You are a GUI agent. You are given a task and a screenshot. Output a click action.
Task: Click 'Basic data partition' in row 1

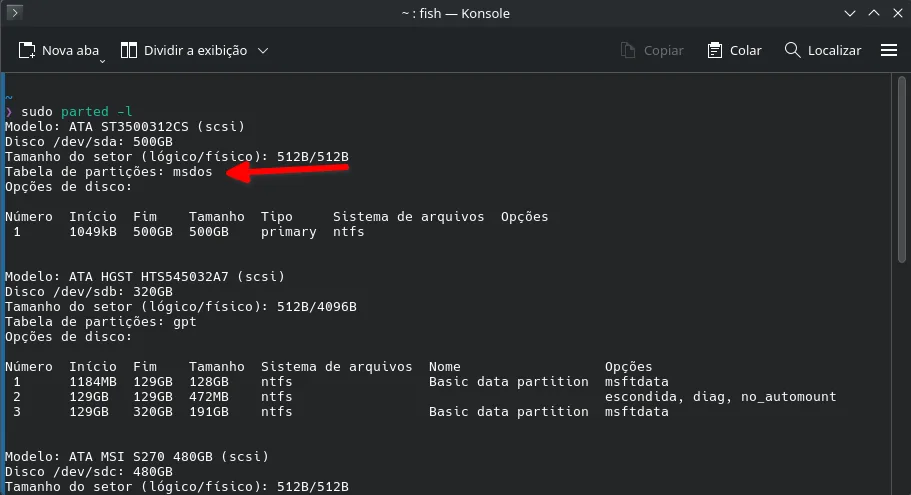[508, 382]
